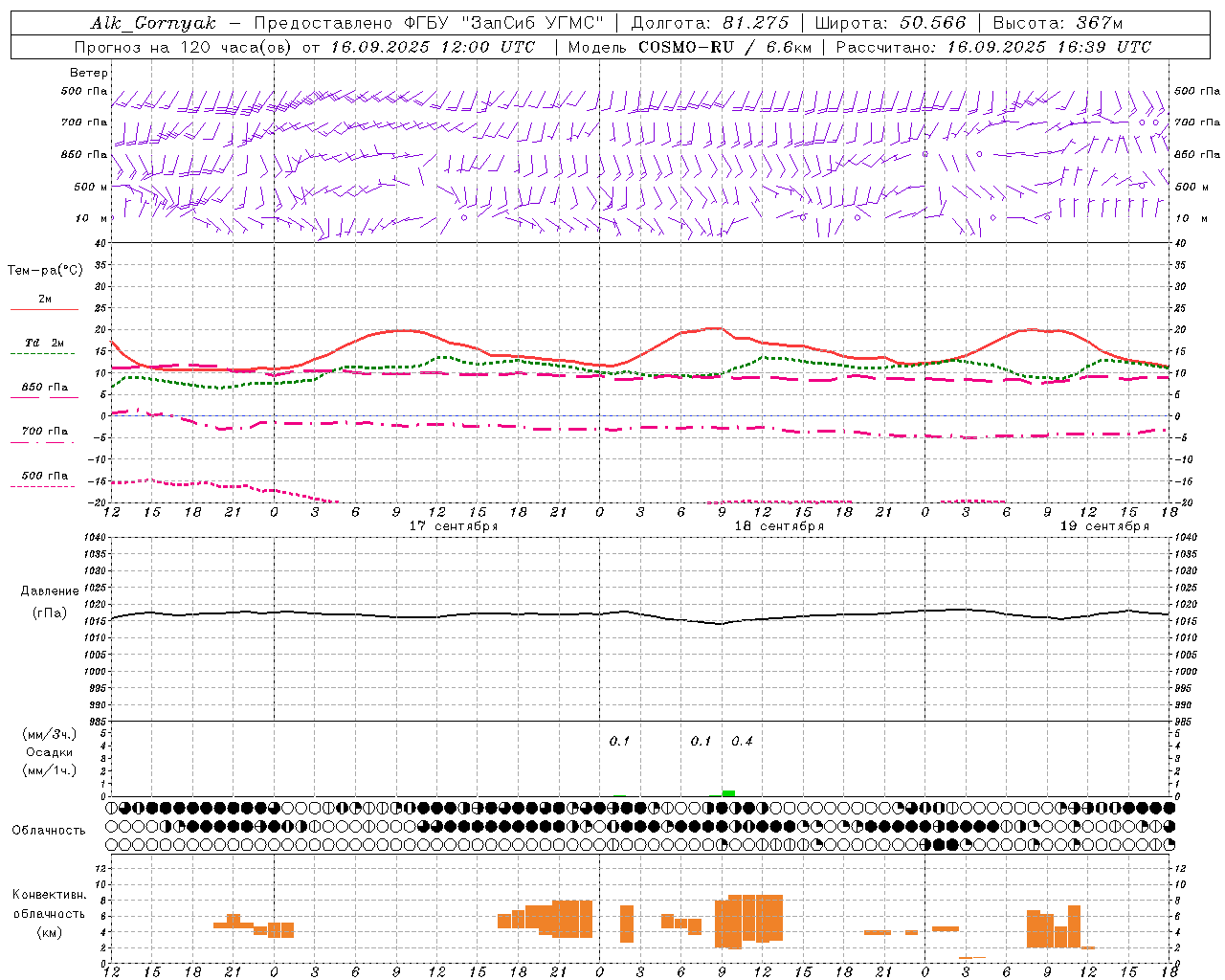
Task: Click the '18 сентября' date label
Action: (779, 526)
